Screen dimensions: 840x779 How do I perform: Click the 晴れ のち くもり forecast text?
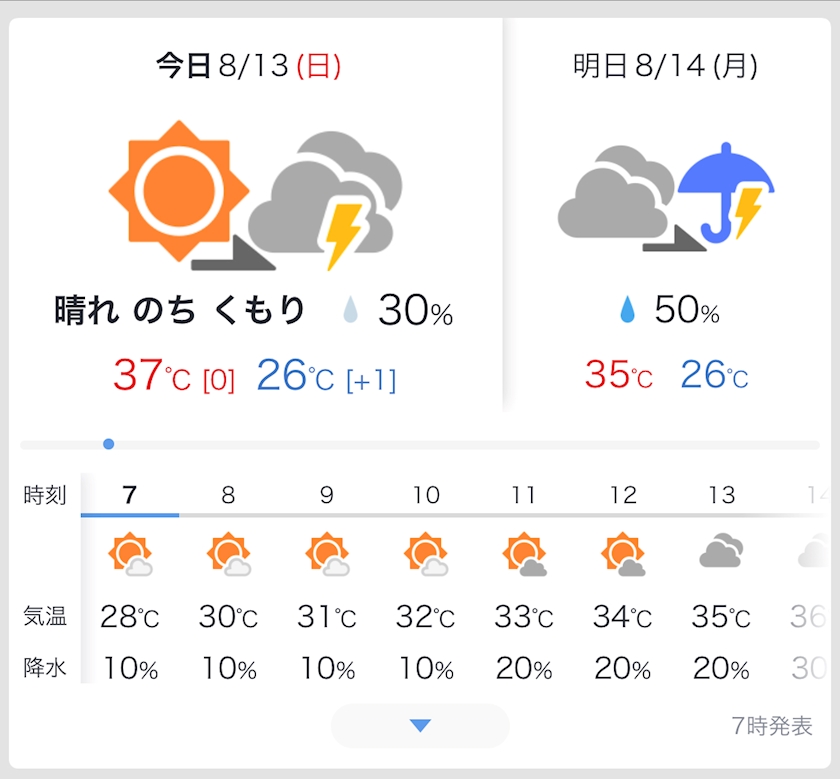point(180,311)
